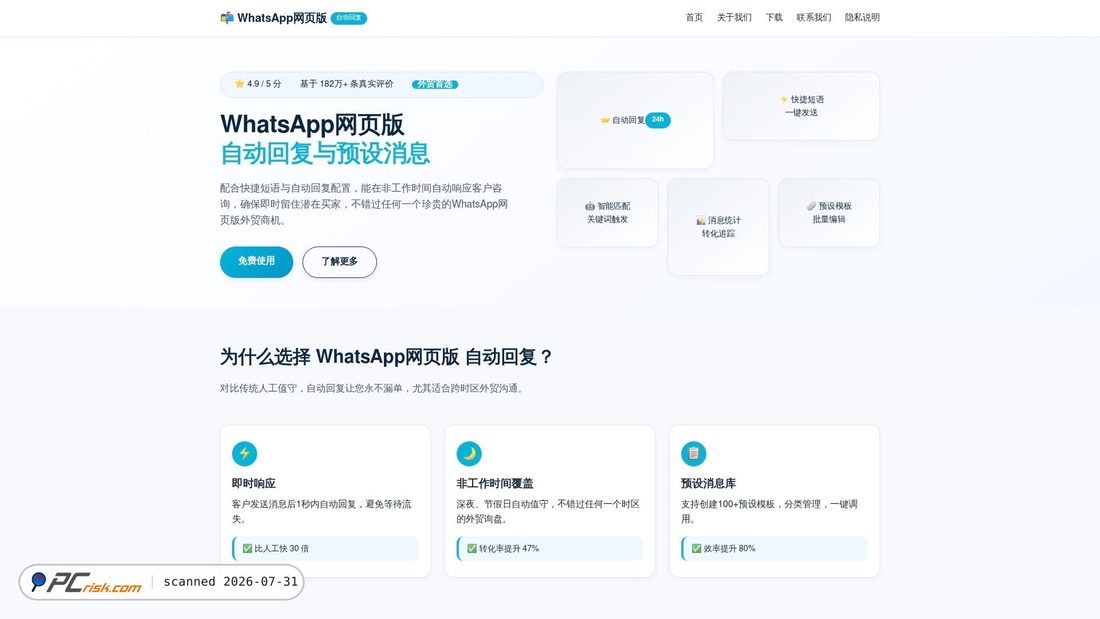
Task: Open the 联系我们 navigation item
Action: tap(814, 18)
